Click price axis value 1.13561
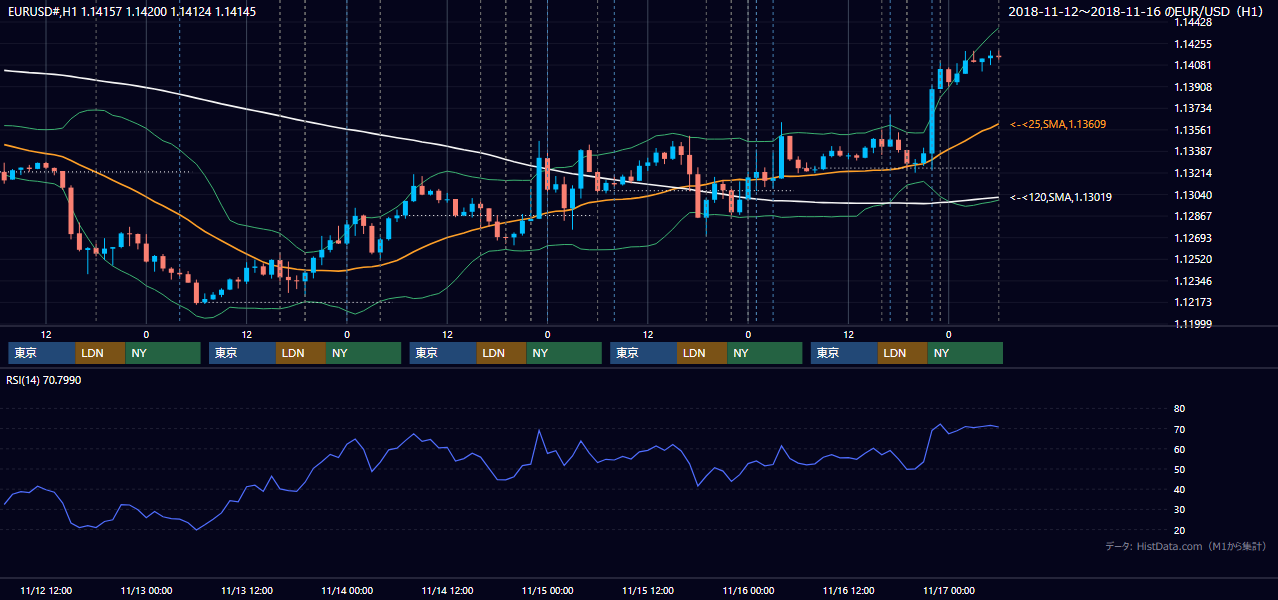The image size is (1278, 600). pyautogui.click(x=1192, y=130)
